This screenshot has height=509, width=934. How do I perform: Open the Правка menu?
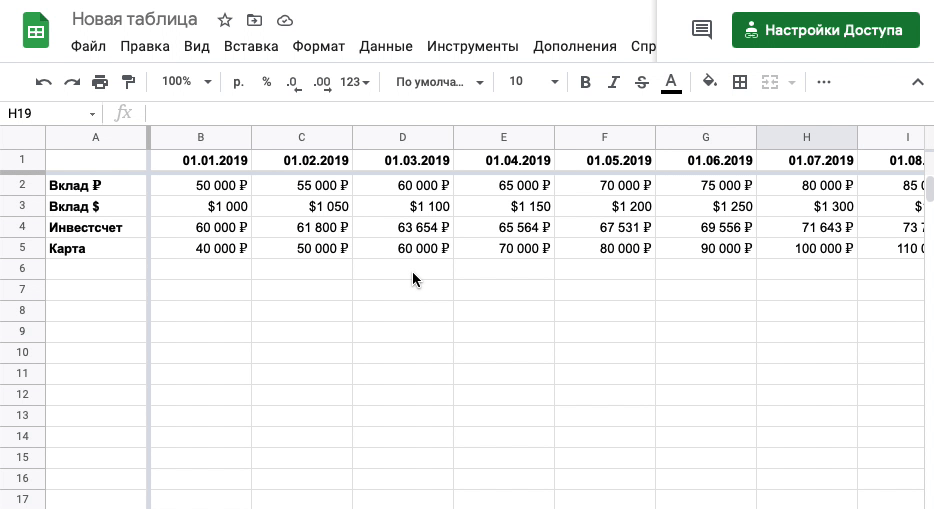(145, 46)
